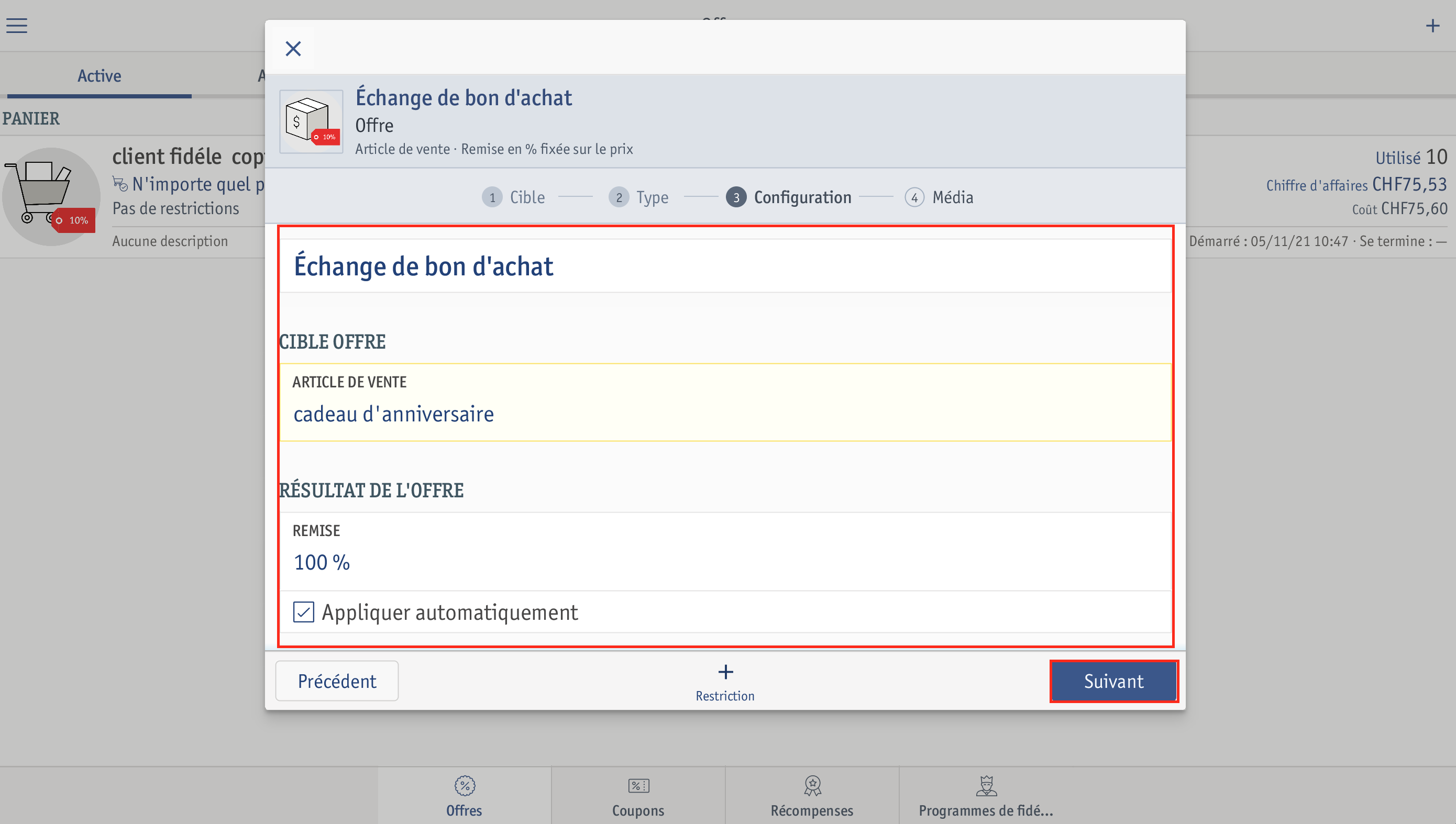Open Offres section icon
This screenshot has height=824, width=1456.
click(464, 785)
